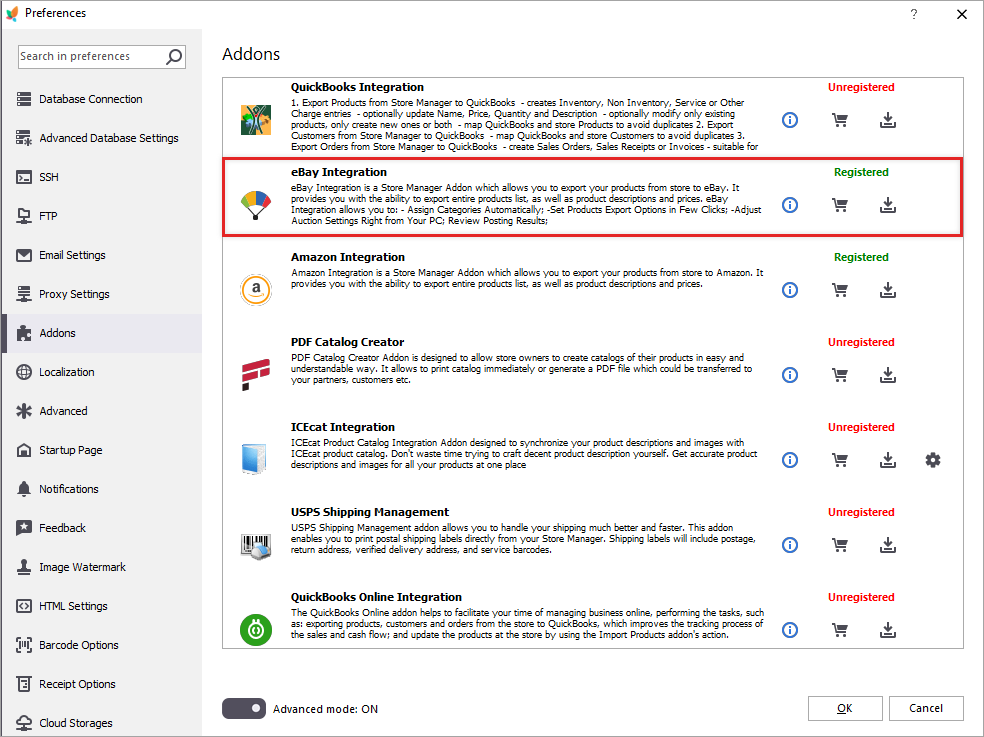Click the help question mark icon
984x737 pixels.
914,14
